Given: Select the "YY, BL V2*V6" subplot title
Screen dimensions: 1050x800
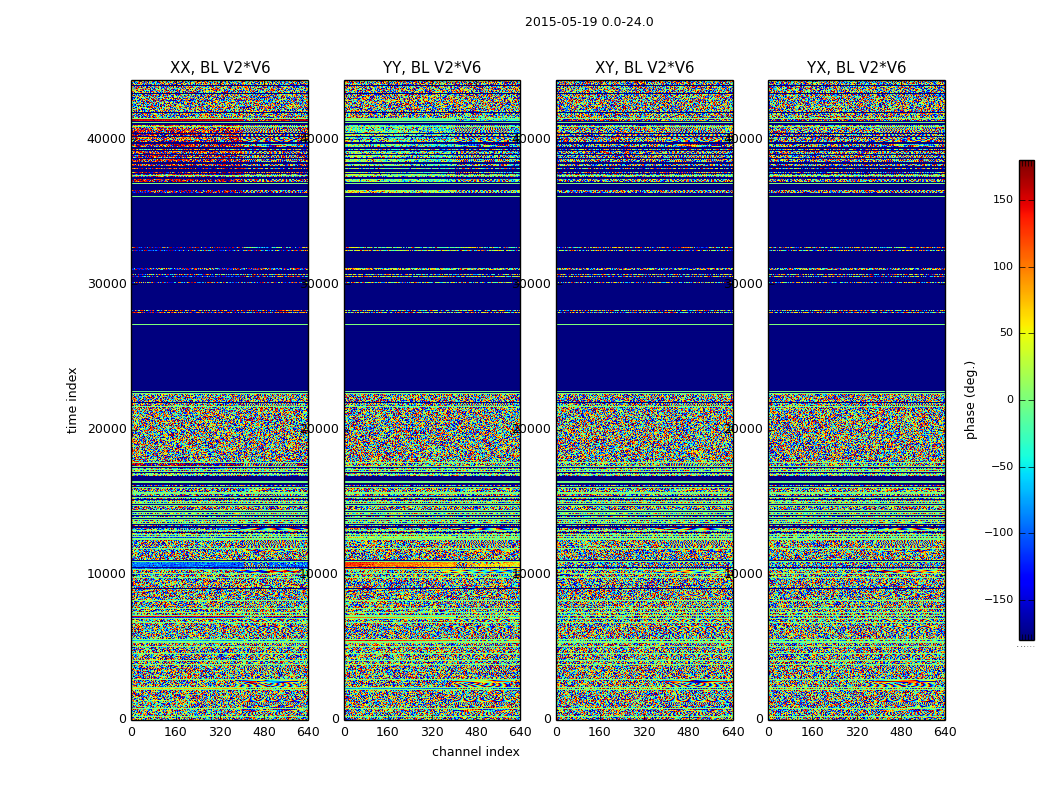Looking at the screenshot, I should coord(432,68).
